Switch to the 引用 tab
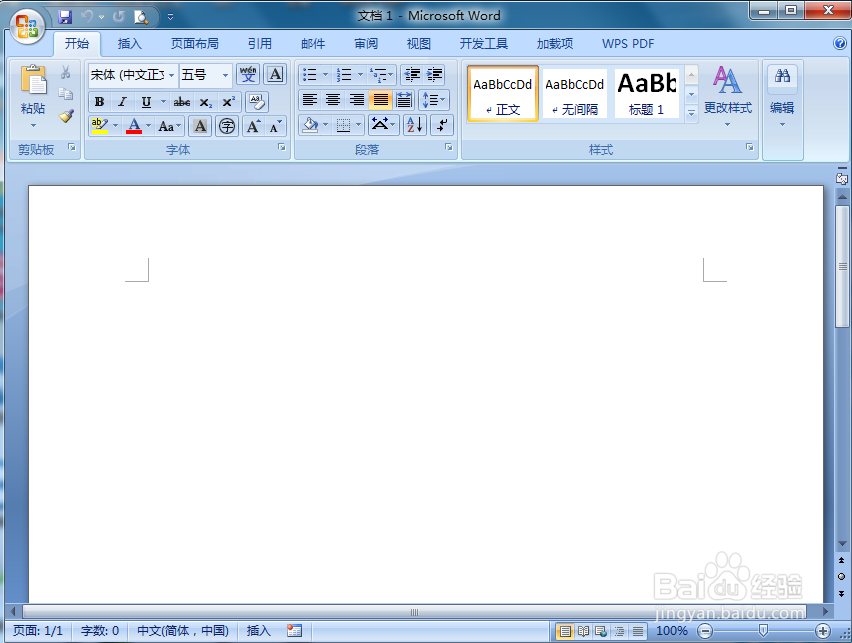852x643 pixels. (260, 43)
